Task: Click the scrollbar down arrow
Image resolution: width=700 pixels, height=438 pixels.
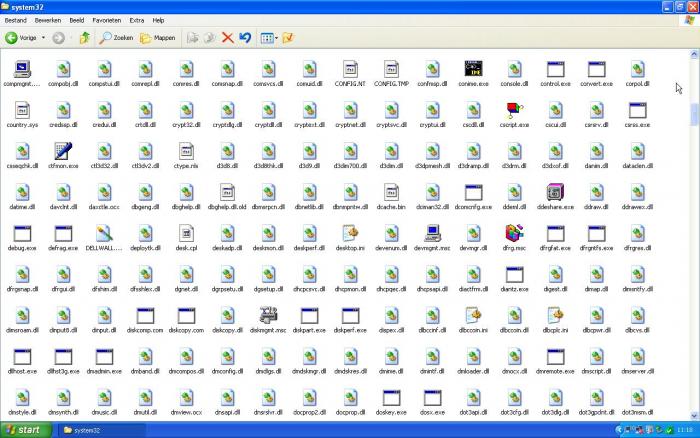Action: (x=694, y=416)
